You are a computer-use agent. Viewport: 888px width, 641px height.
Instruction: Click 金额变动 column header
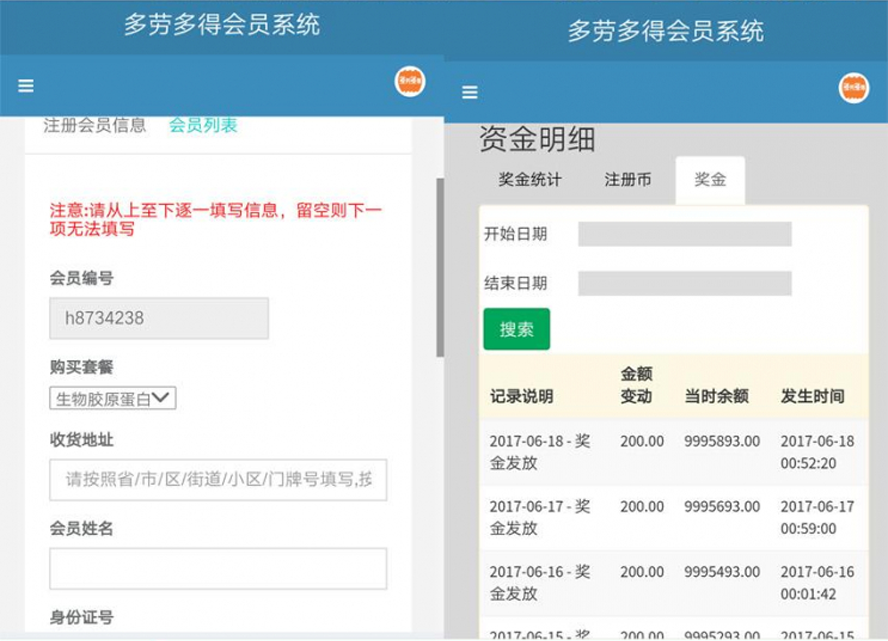(x=637, y=385)
